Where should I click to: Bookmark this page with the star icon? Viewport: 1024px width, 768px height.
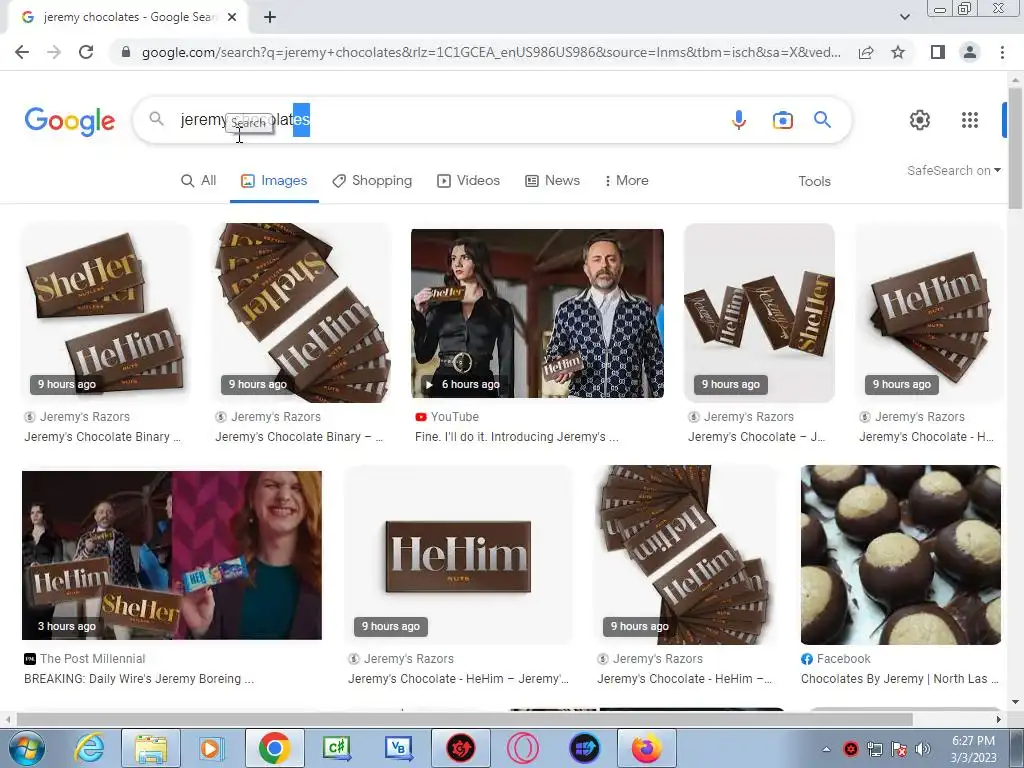[x=898, y=52]
